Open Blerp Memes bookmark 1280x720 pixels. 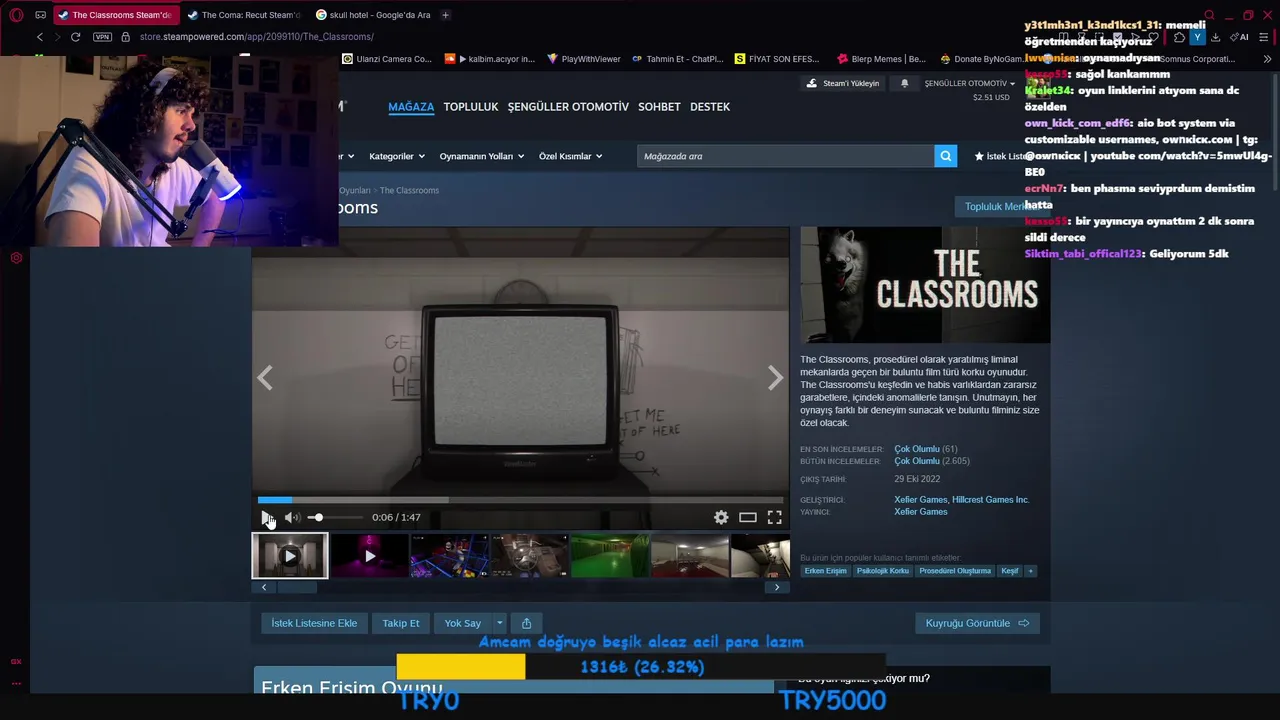(881, 59)
